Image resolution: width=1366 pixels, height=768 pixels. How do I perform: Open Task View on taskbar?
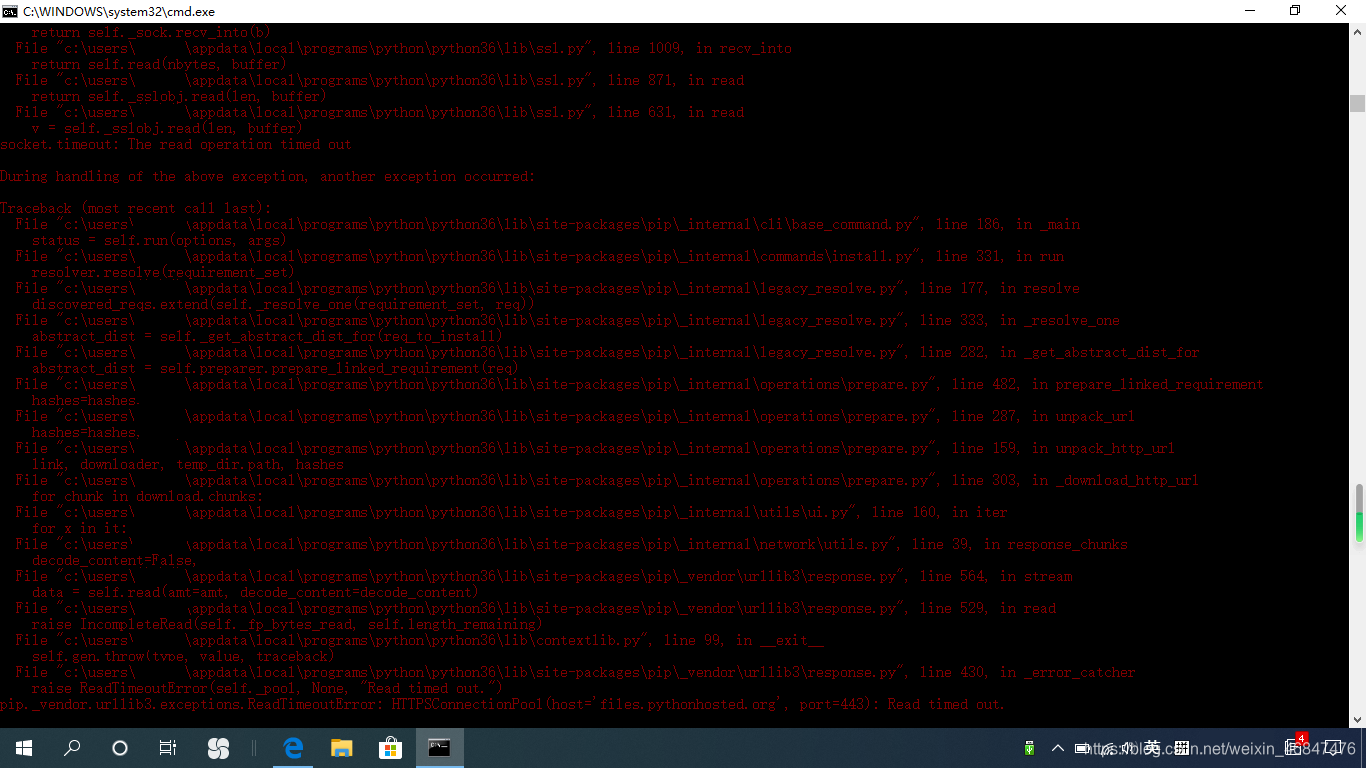168,748
